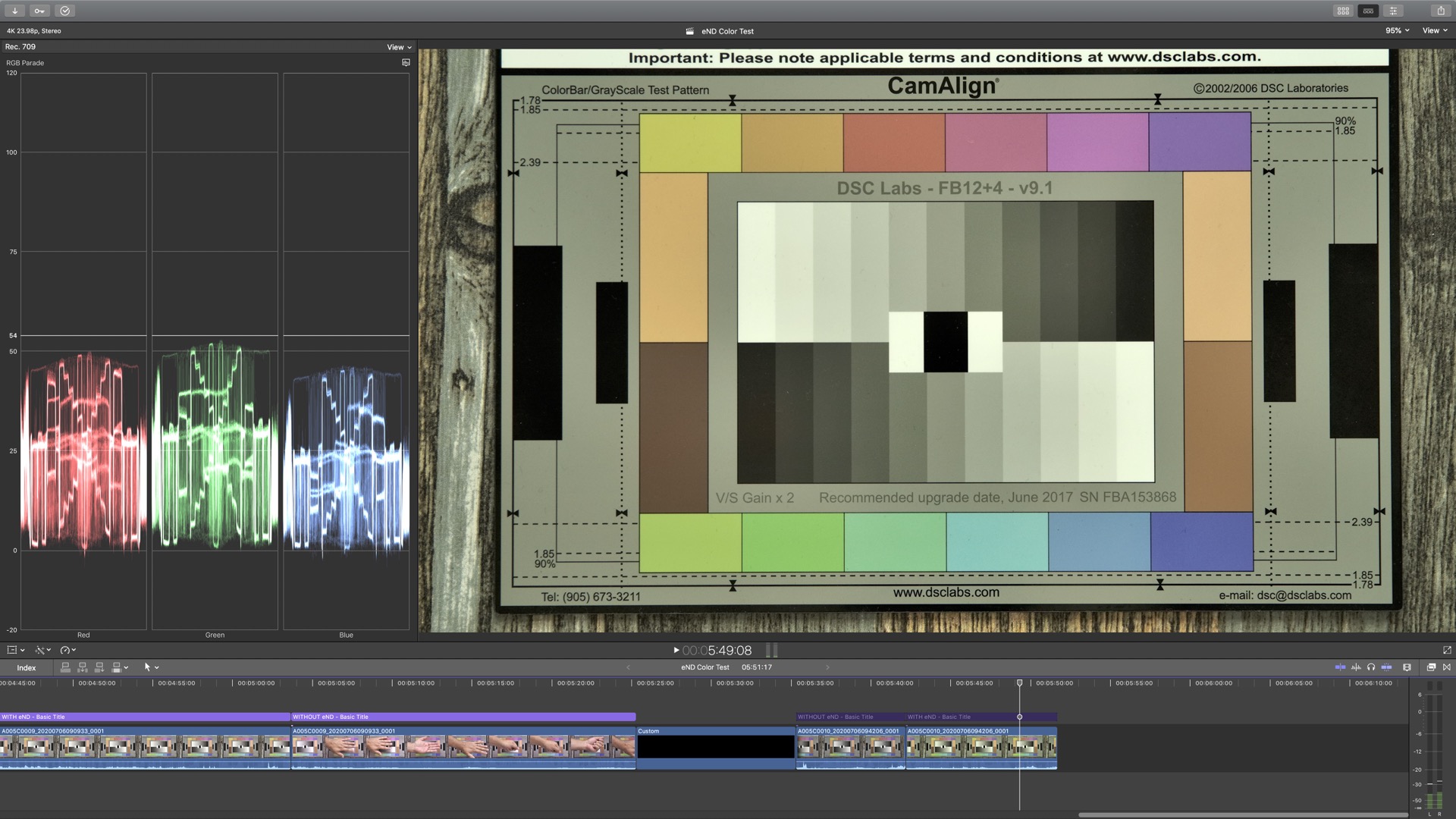
Task: Open the Transitions browser bowtie icon
Action: [1447, 667]
